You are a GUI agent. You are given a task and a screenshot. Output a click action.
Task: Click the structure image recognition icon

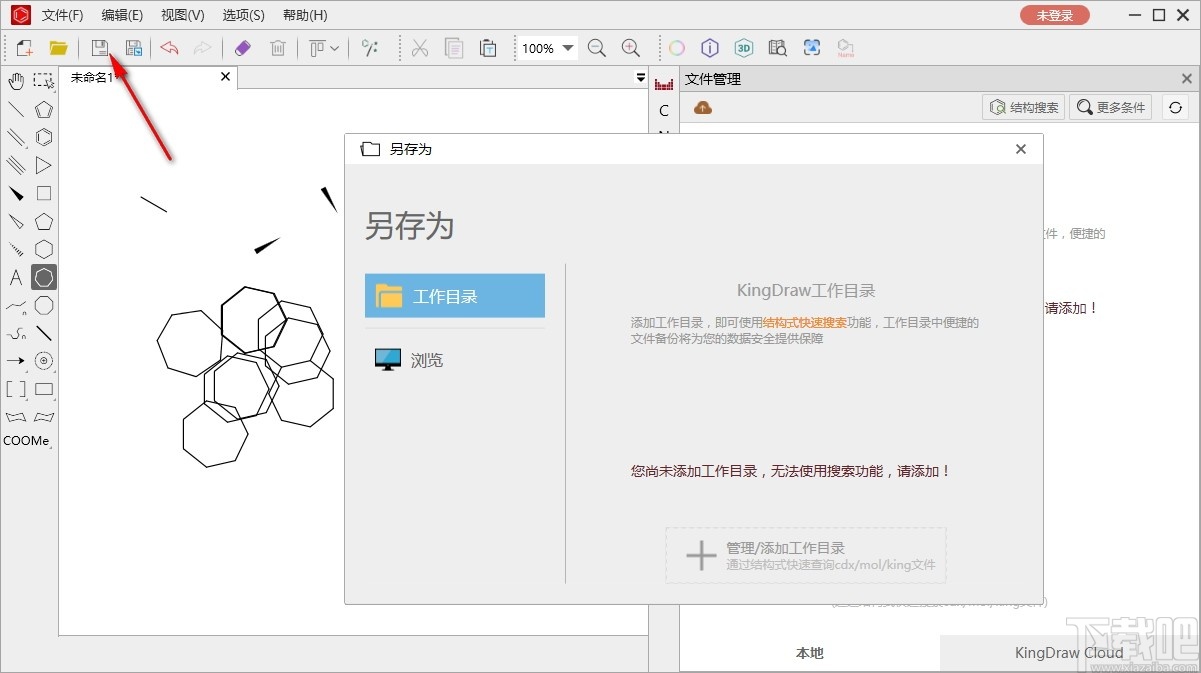(x=812, y=47)
